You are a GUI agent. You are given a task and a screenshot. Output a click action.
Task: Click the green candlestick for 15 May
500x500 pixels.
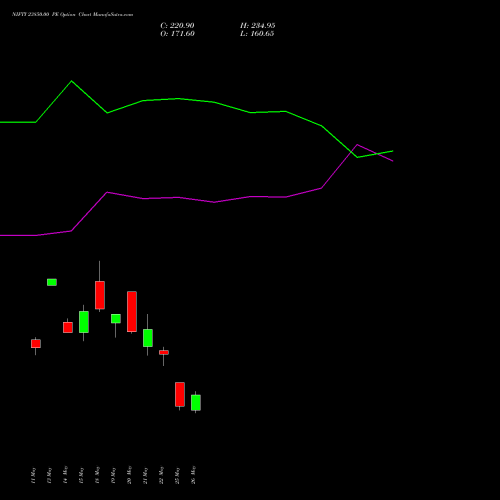pos(84,322)
